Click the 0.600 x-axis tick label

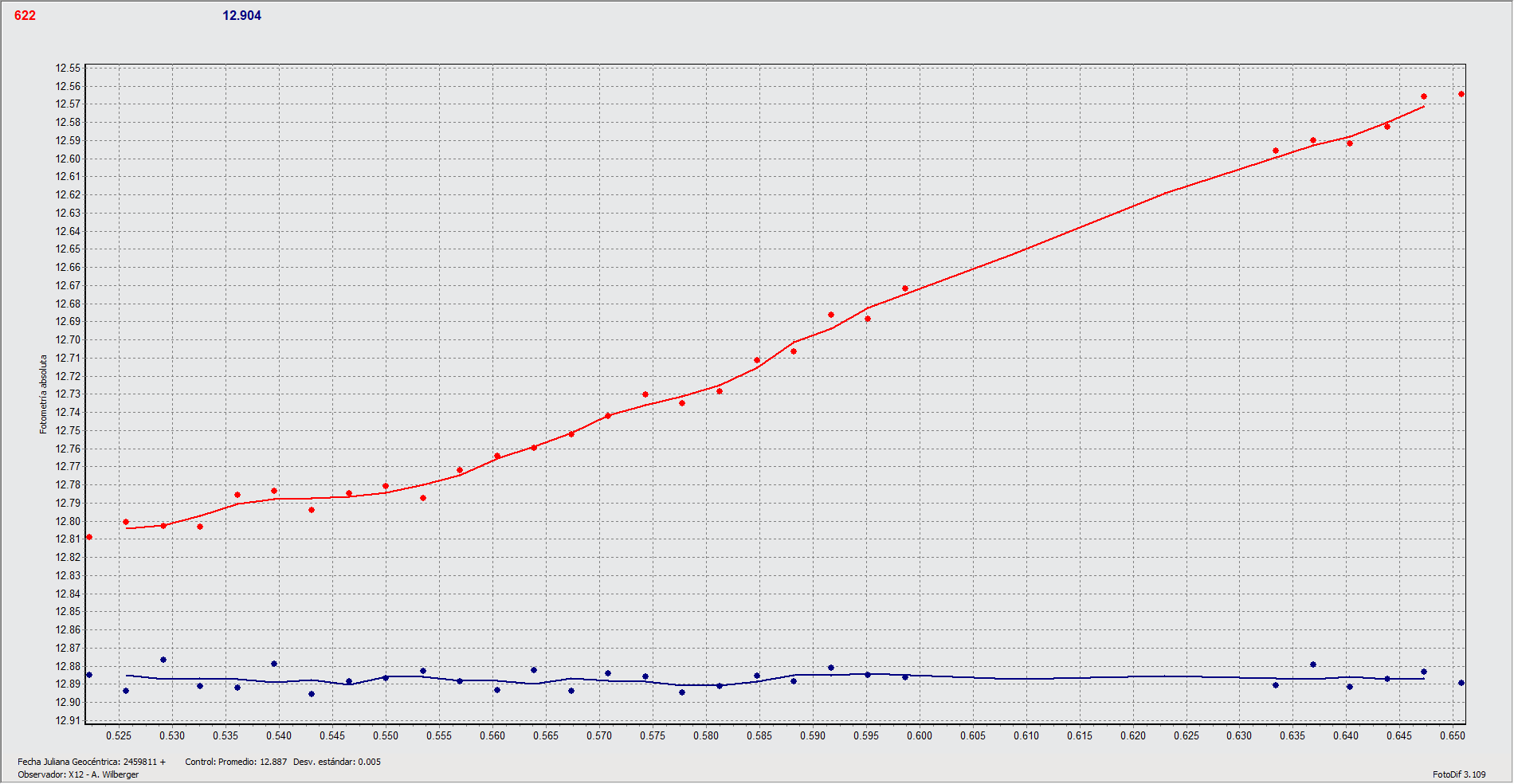(920, 736)
